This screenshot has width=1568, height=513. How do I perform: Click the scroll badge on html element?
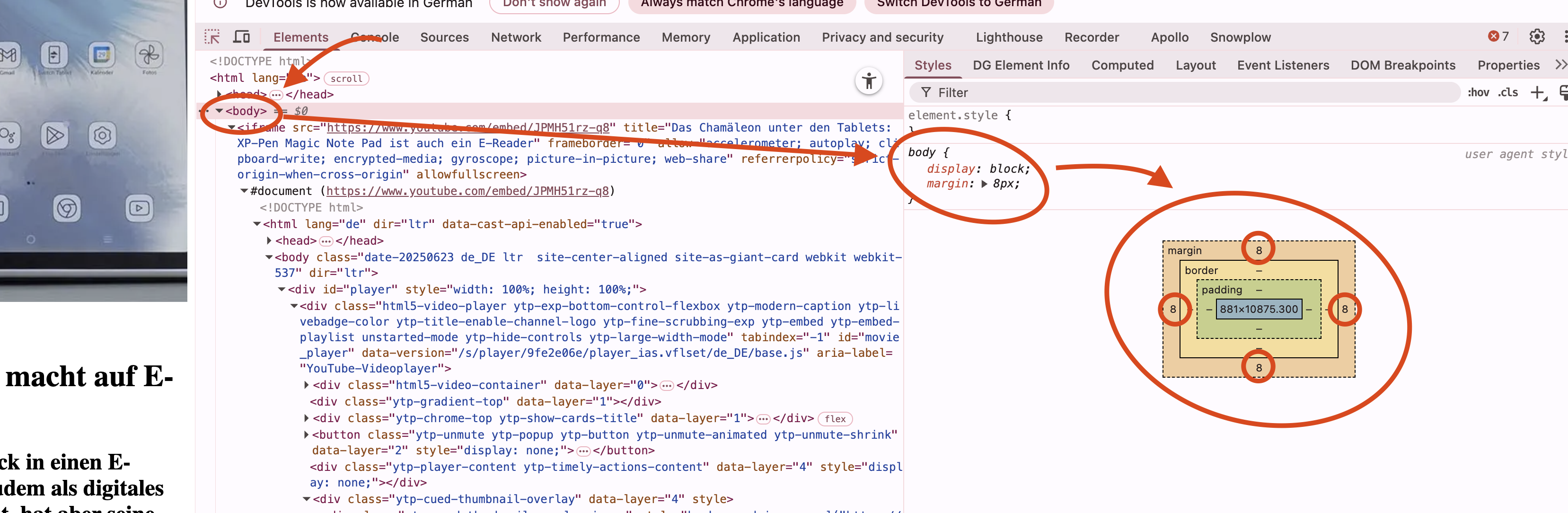pyautogui.click(x=346, y=79)
